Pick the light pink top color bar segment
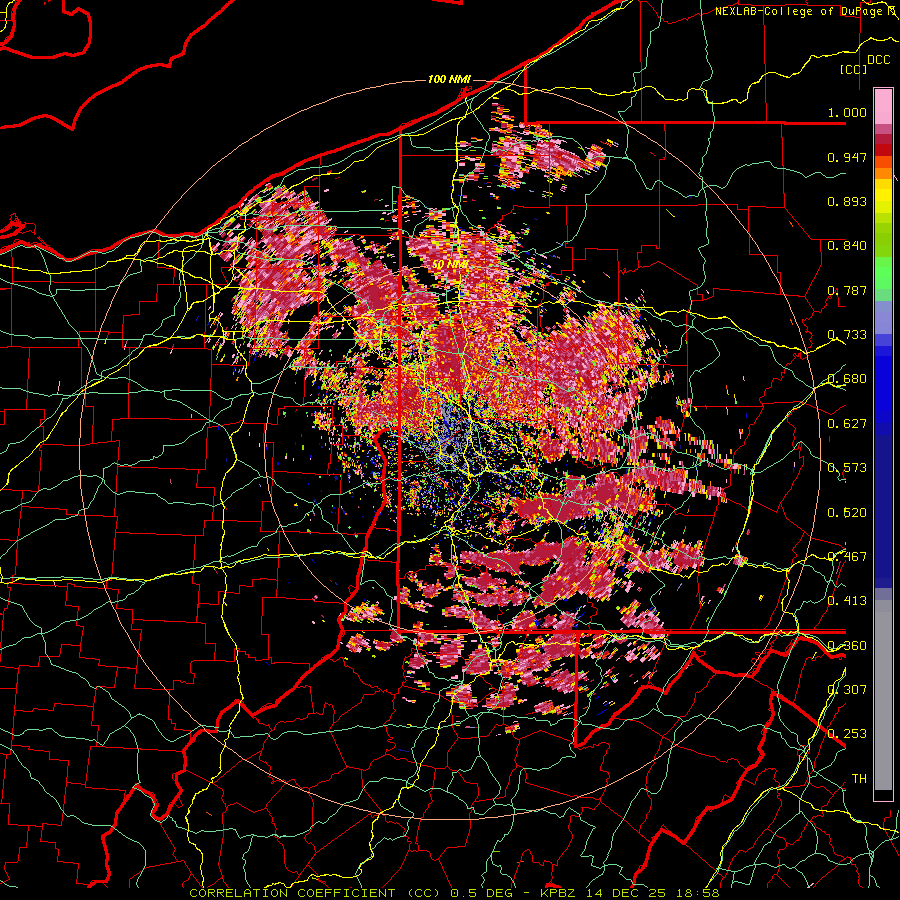The height and width of the screenshot is (900, 900). [x=883, y=107]
